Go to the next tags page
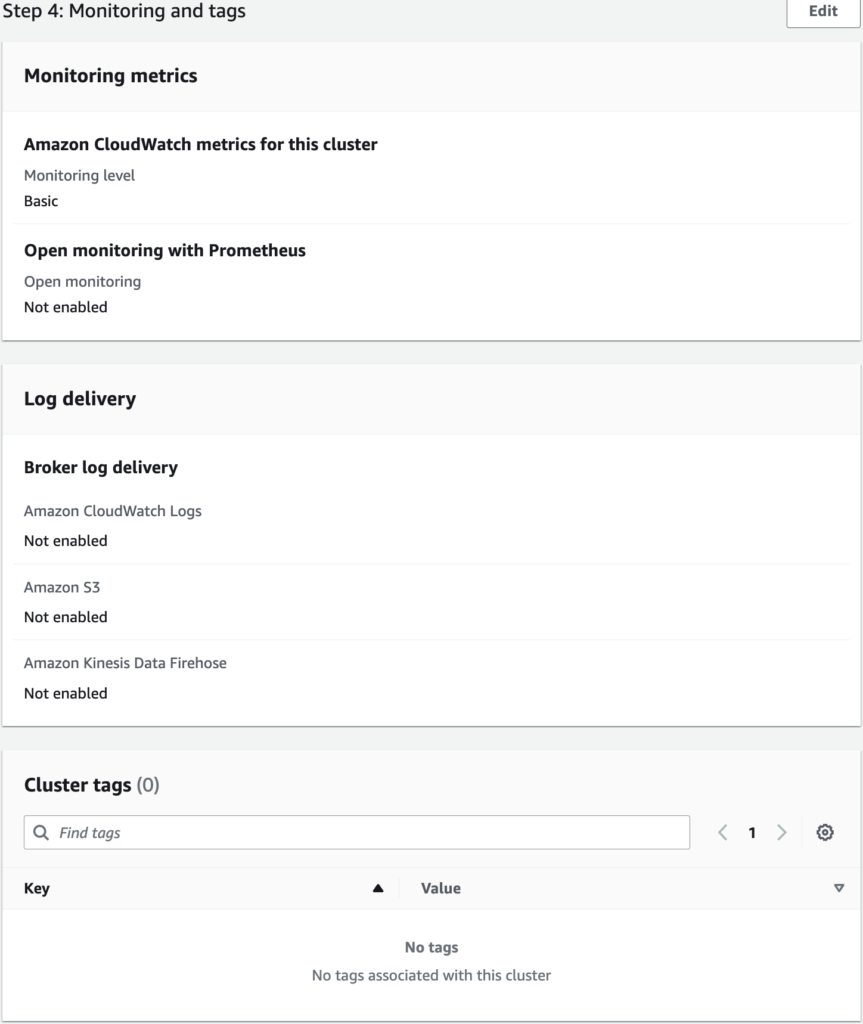Image resolution: width=863 pixels, height=1024 pixels. (782, 833)
